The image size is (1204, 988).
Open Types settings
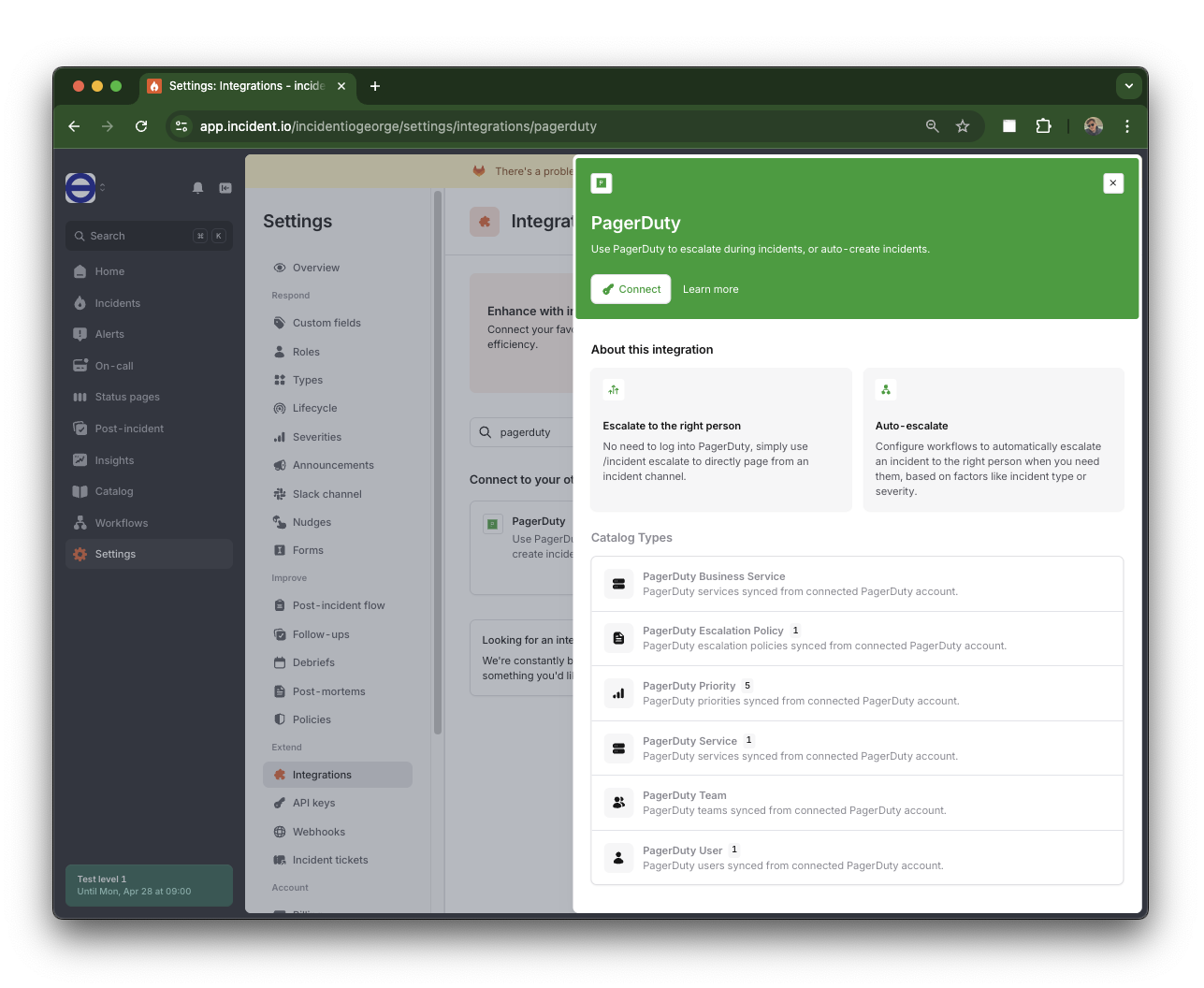coord(338,380)
